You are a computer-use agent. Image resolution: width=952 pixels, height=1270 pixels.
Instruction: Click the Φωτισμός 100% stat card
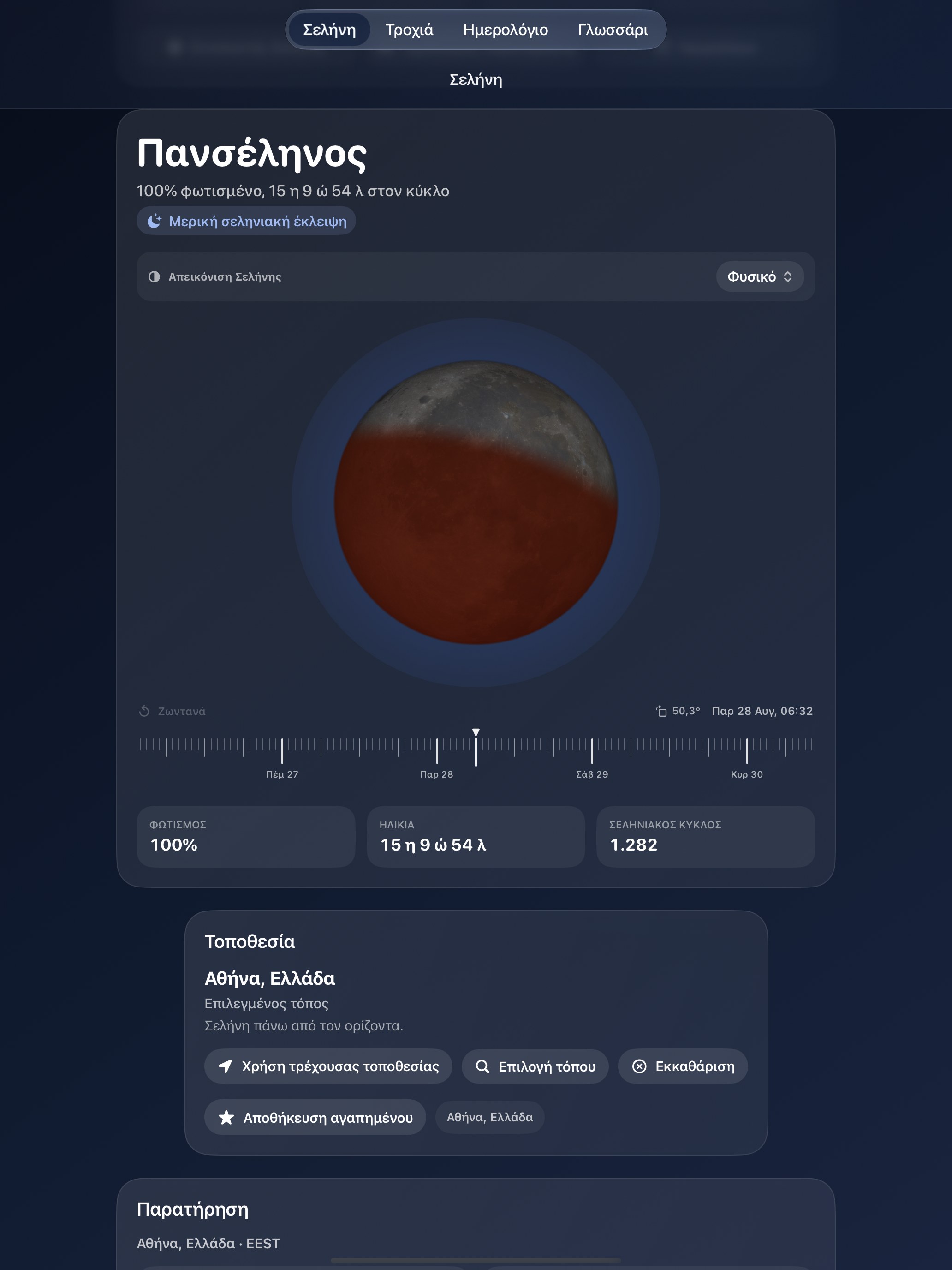(245, 837)
